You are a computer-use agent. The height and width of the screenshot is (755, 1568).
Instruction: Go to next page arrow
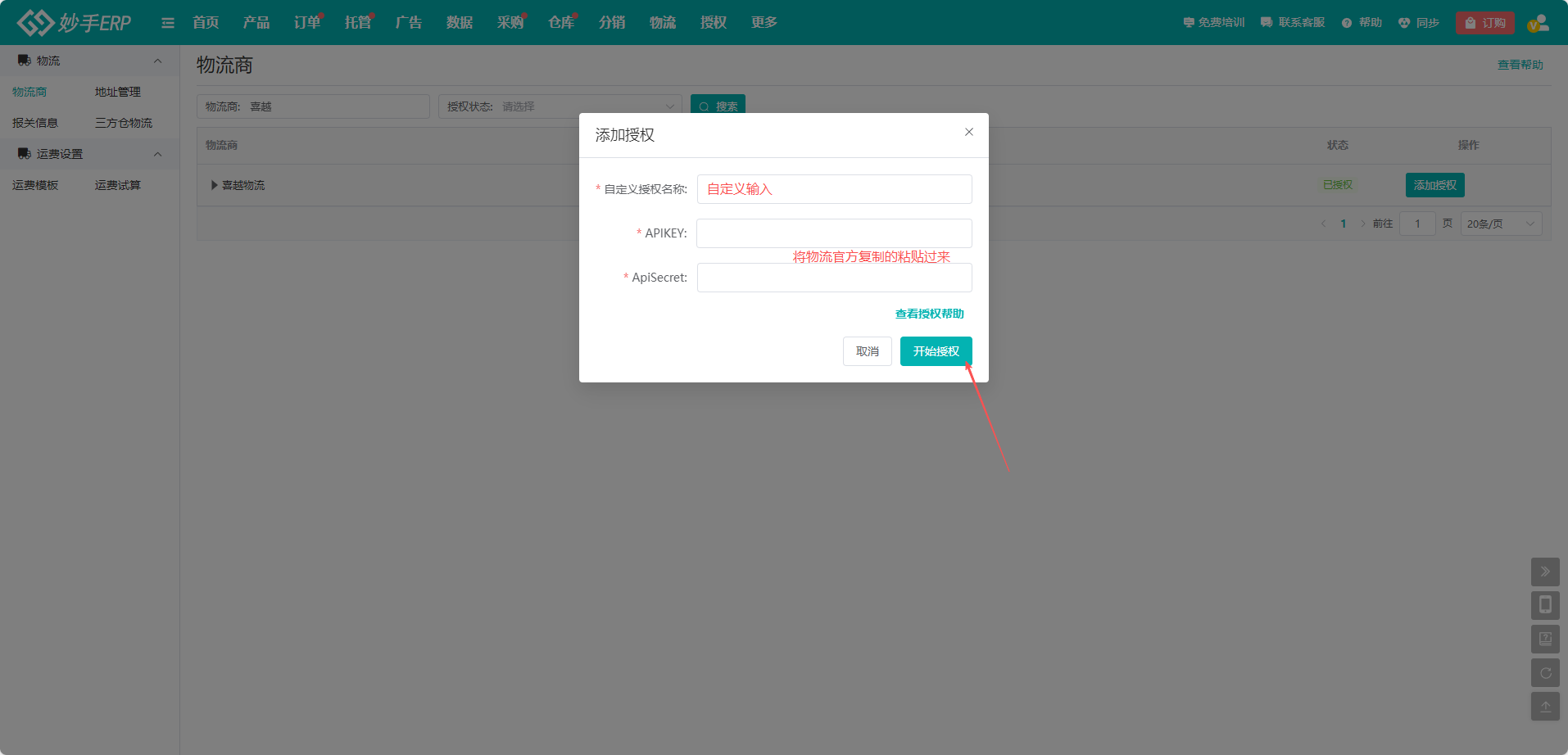pyautogui.click(x=1363, y=224)
